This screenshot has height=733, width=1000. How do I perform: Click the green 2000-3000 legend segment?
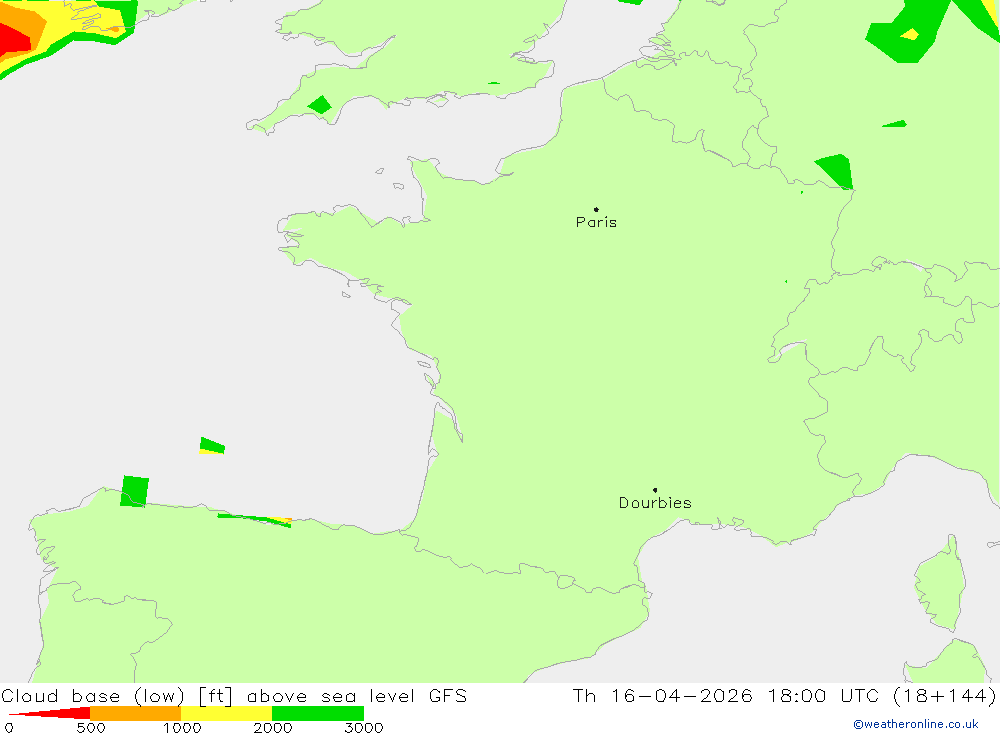pyautogui.click(x=318, y=713)
